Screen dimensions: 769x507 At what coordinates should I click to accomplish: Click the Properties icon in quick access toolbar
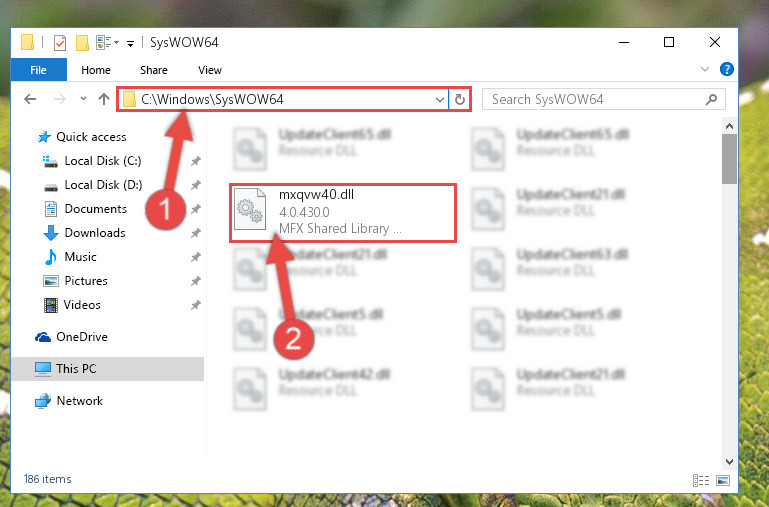pos(59,43)
